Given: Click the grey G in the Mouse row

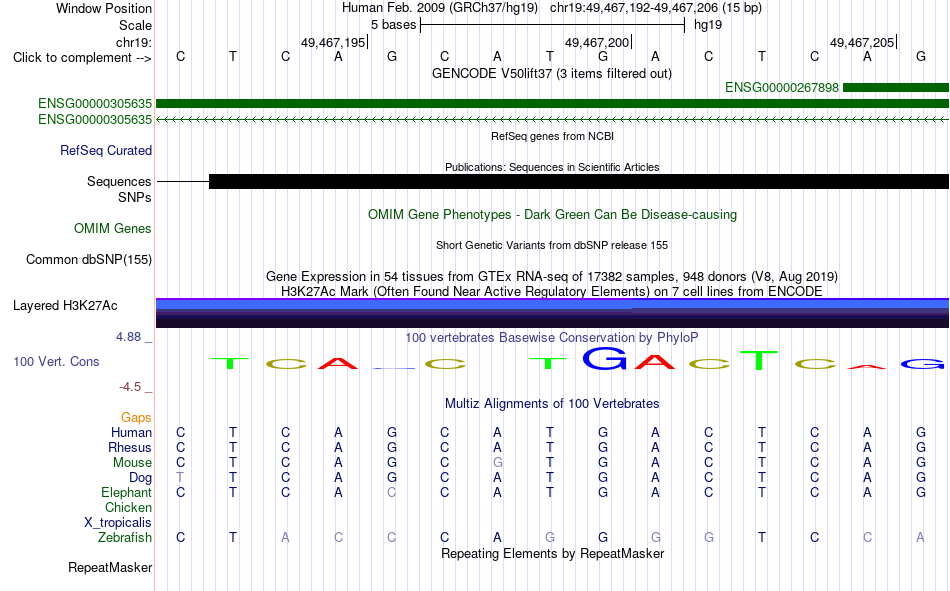Looking at the screenshot, I should pos(497,462).
